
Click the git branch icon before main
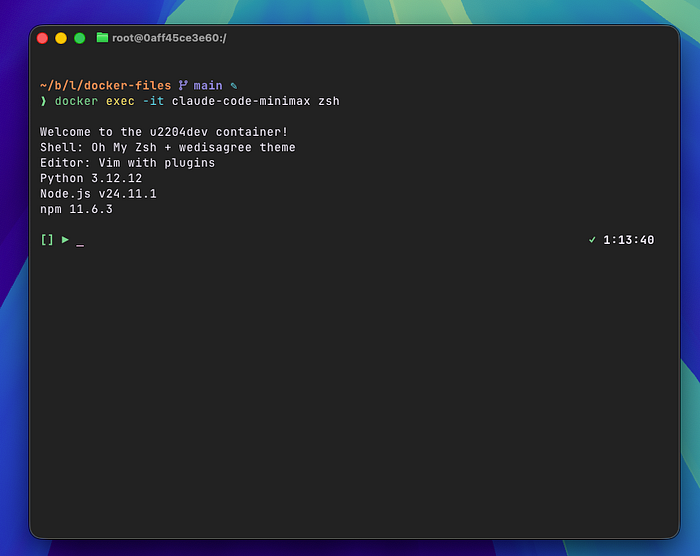click(183, 85)
